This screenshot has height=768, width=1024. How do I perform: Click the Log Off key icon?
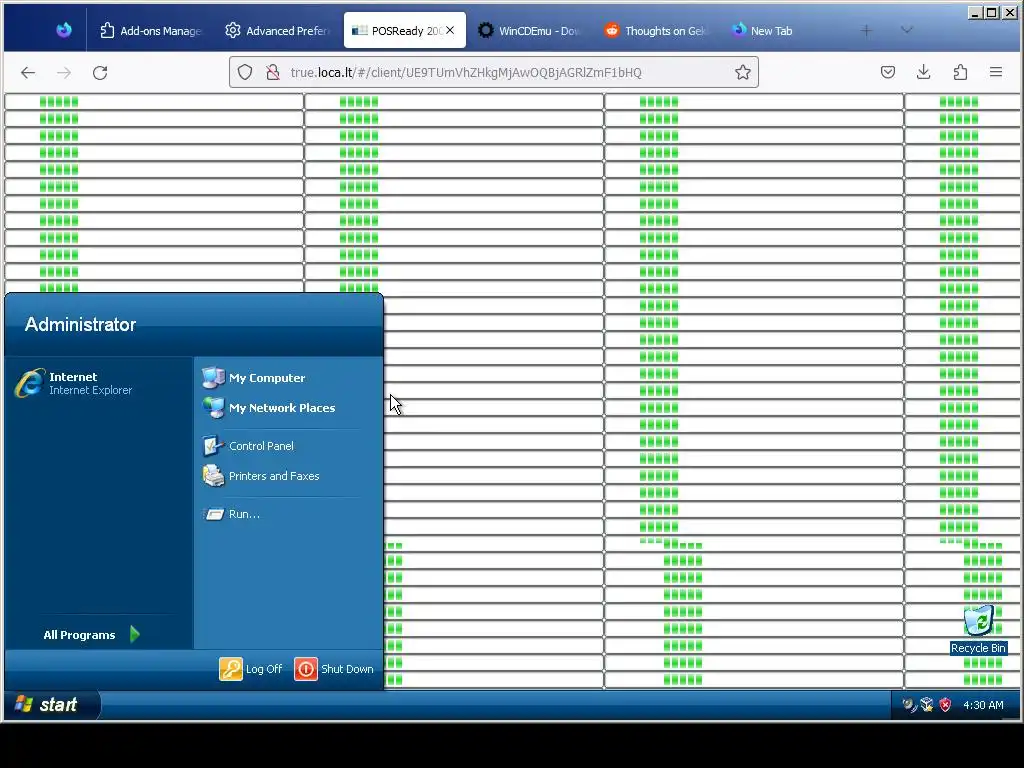click(x=231, y=669)
